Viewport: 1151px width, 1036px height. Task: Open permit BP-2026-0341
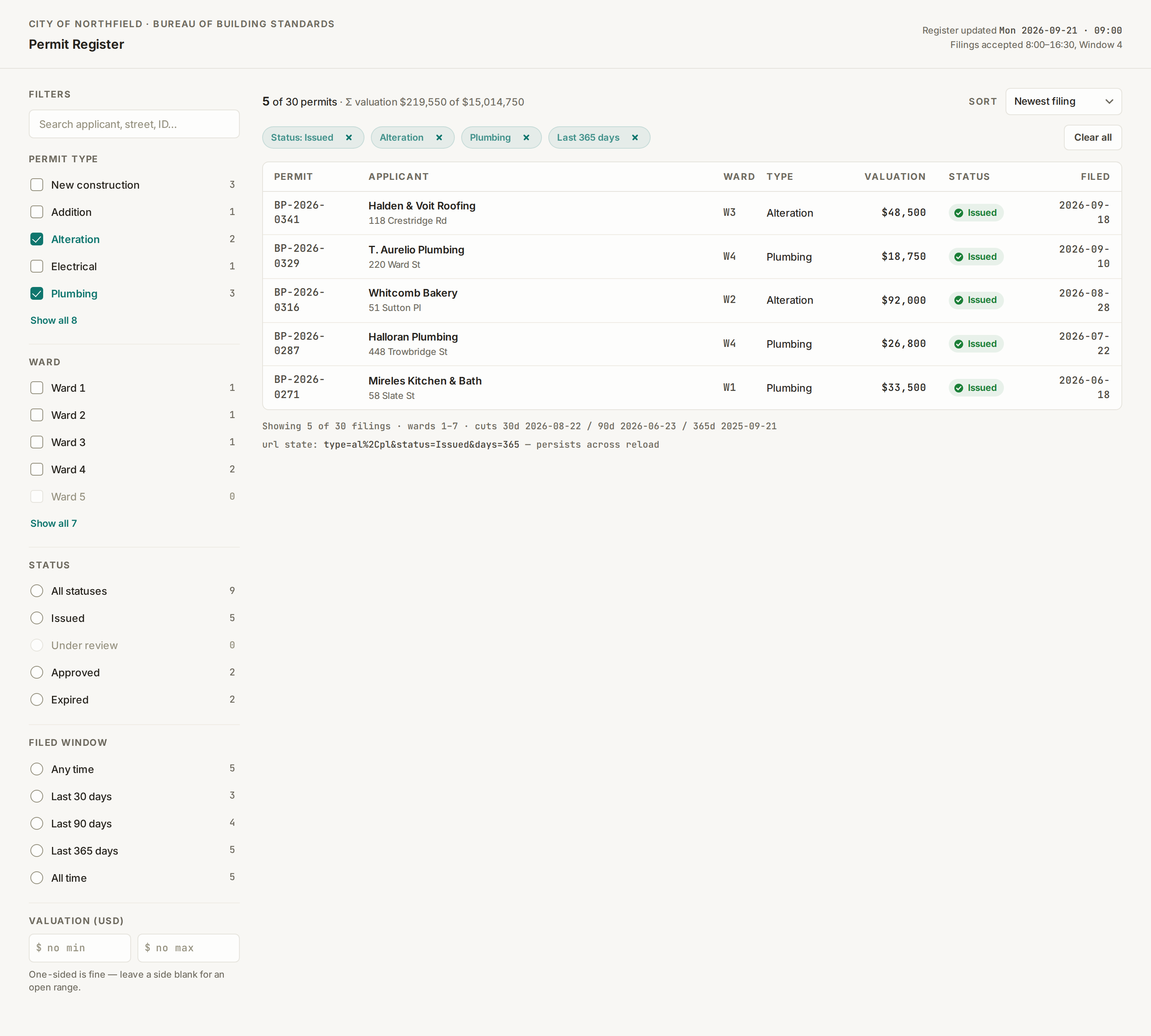click(x=299, y=213)
